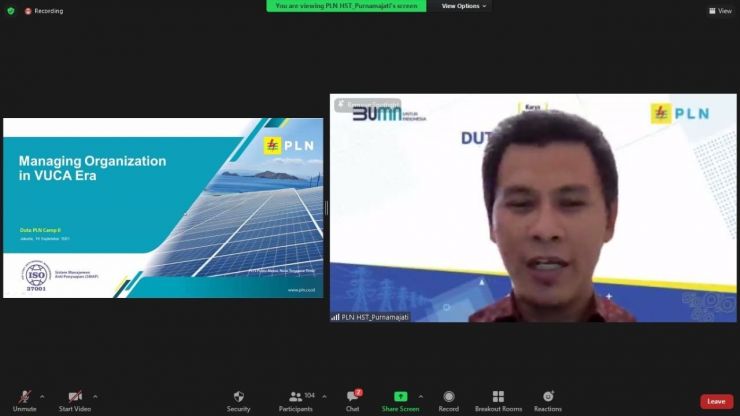Click the PLN HST_Purnamajati name label
740x416 pixels.
click(x=370, y=317)
